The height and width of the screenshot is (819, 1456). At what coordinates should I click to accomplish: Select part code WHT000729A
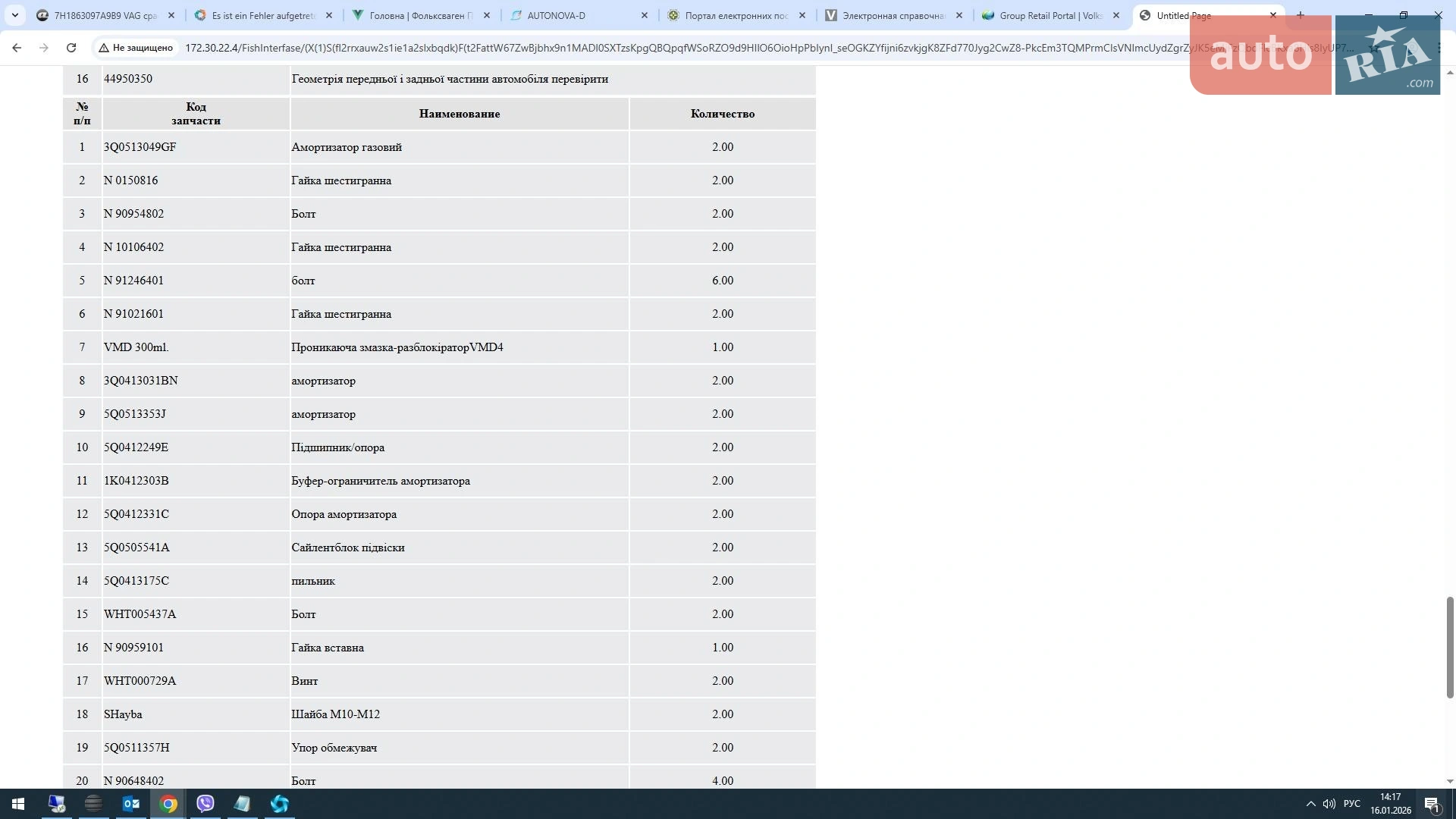[x=140, y=681]
